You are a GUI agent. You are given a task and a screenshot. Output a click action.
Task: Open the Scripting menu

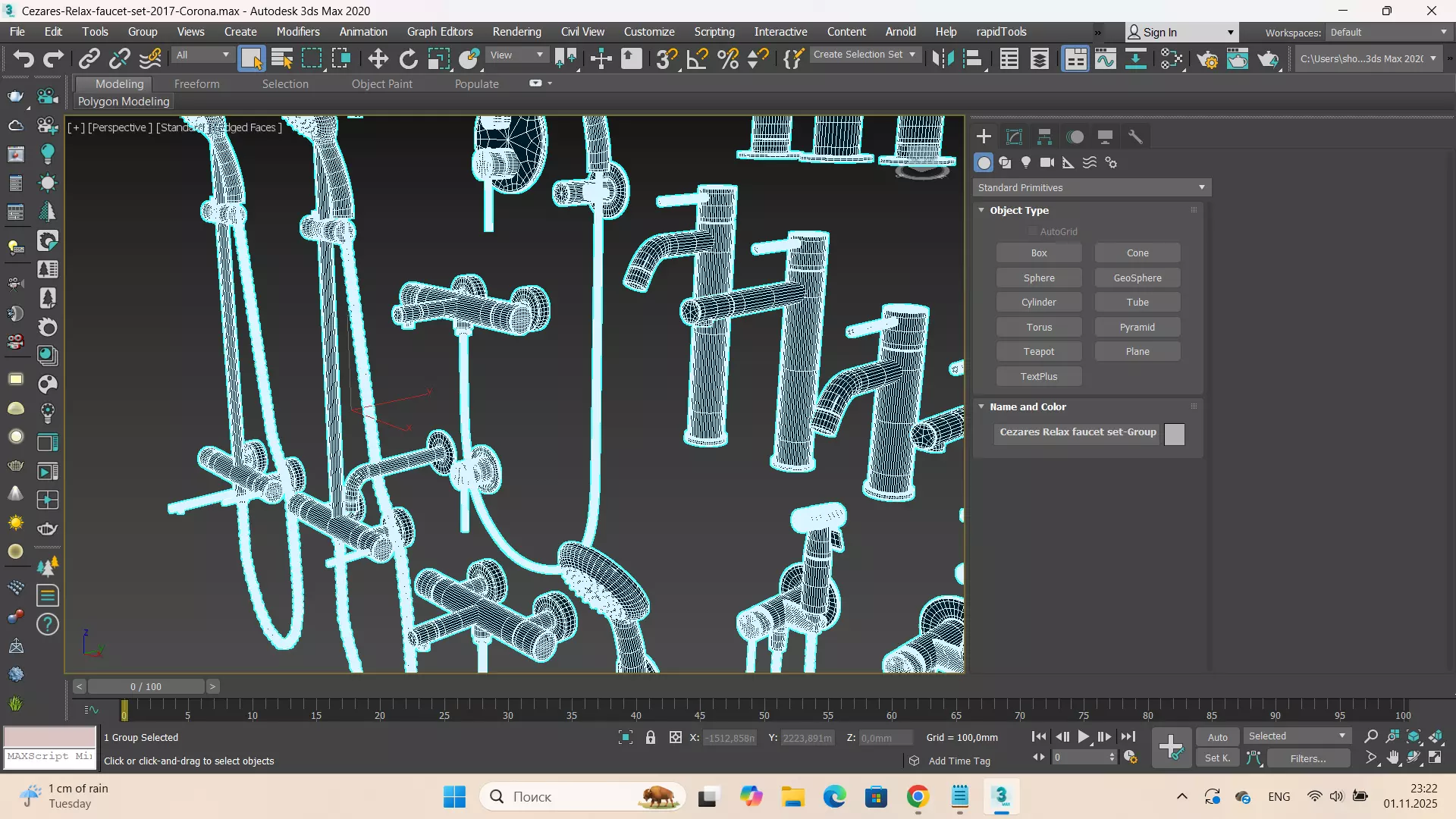714,32
